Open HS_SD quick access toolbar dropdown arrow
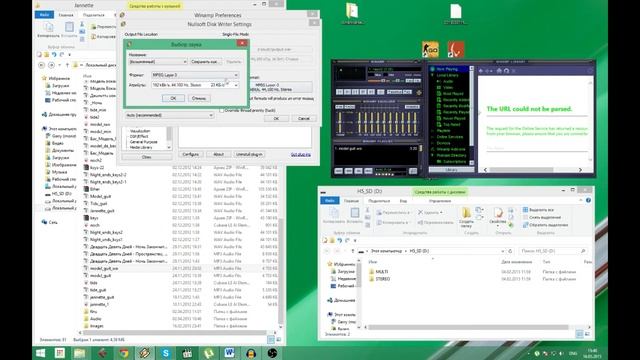 (x=355, y=240)
